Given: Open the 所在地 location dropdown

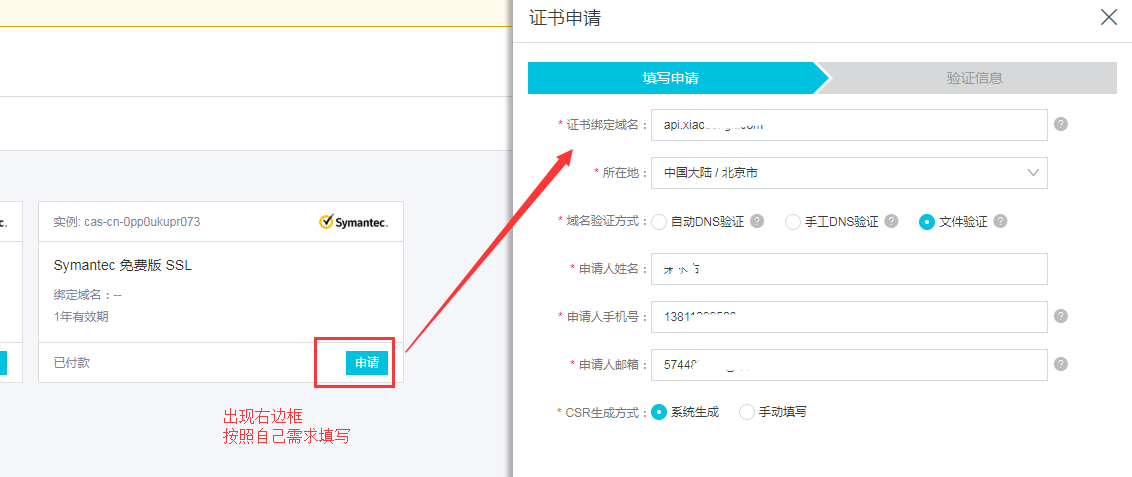Looking at the screenshot, I should point(848,173).
